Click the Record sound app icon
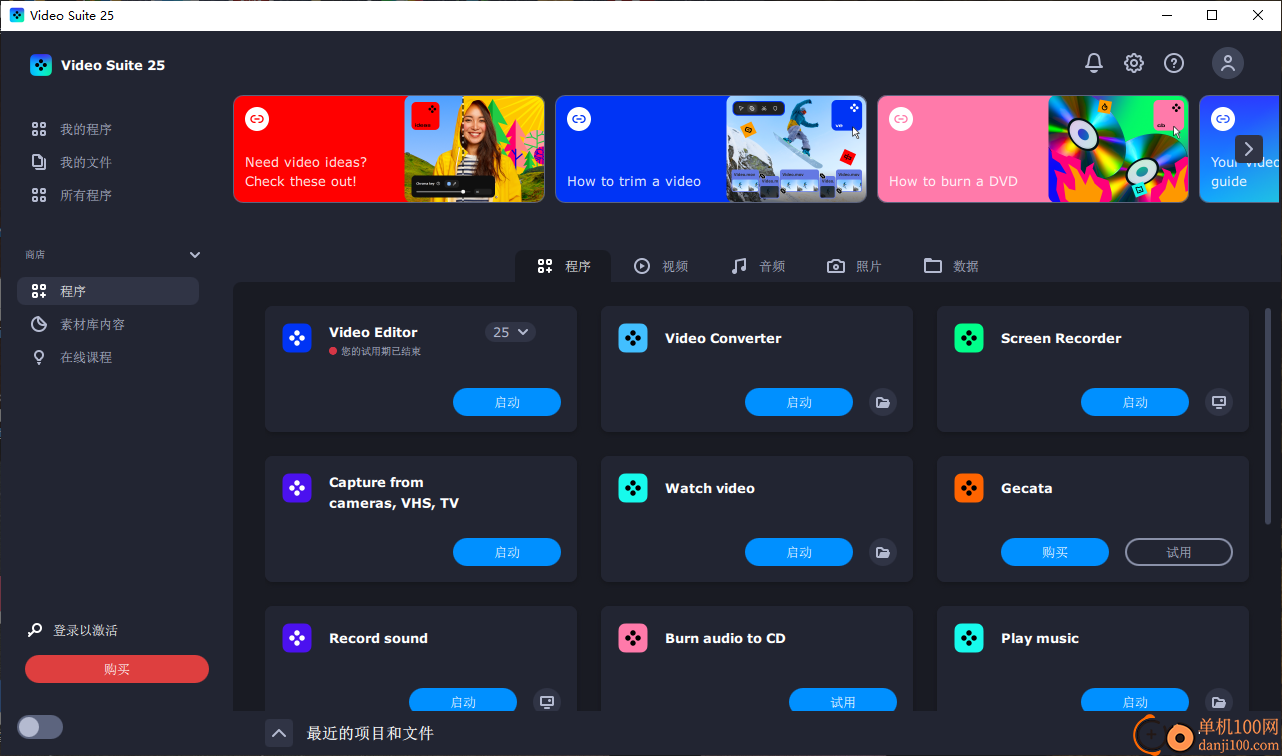The width and height of the screenshot is (1282, 756). tap(297, 638)
